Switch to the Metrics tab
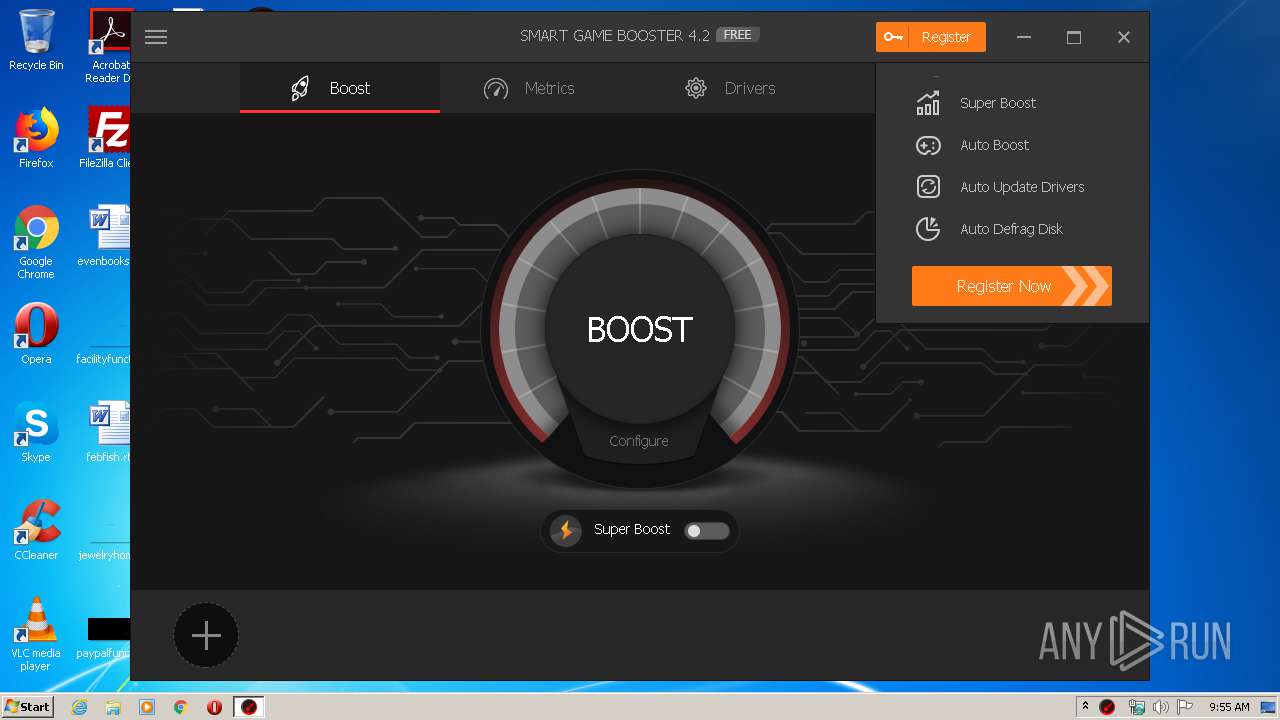The width and height of the screenshot is (1280, 720). tap(529, 88)
